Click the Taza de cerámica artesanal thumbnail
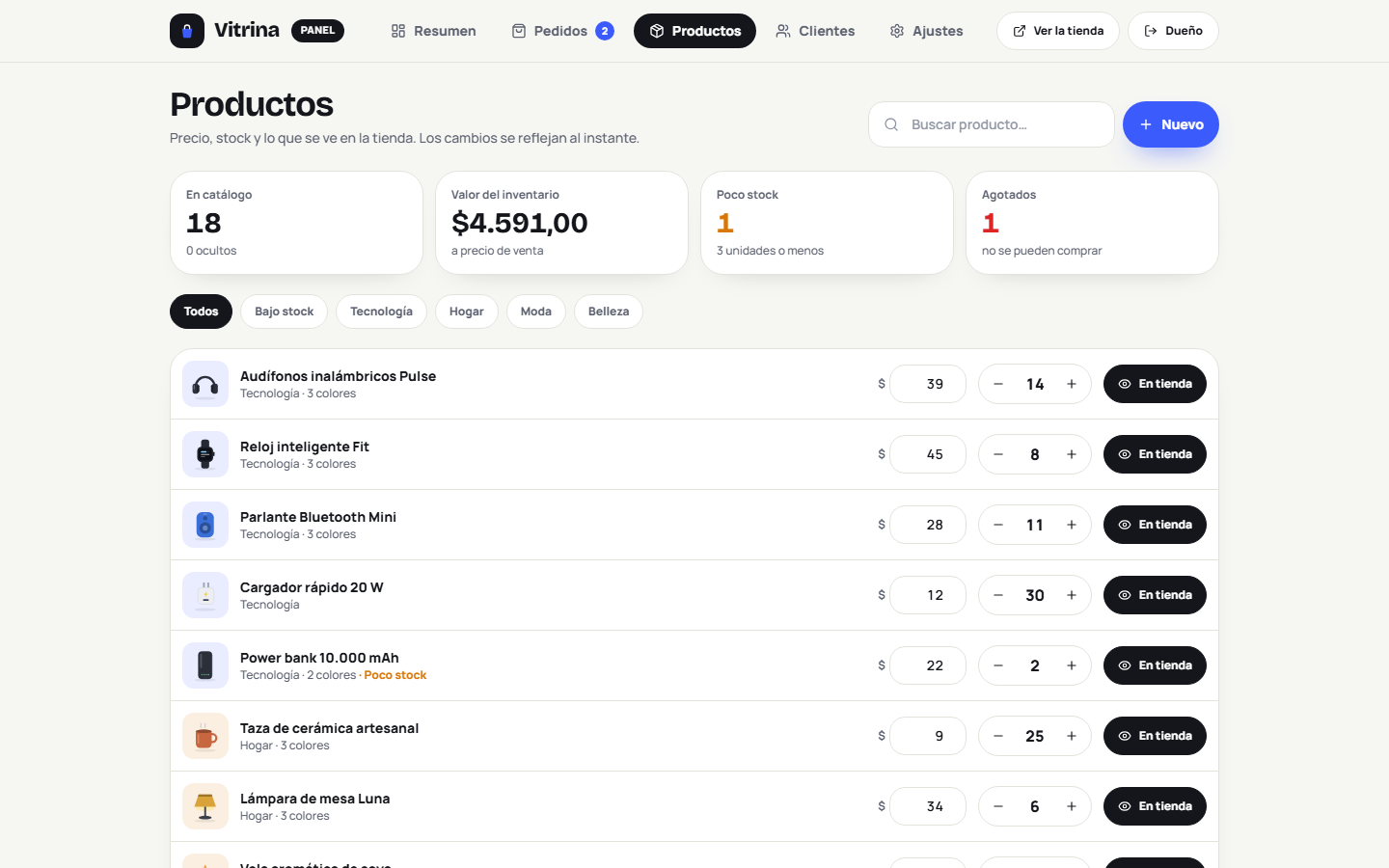The image size is (1389, 868). coord(205,736)
